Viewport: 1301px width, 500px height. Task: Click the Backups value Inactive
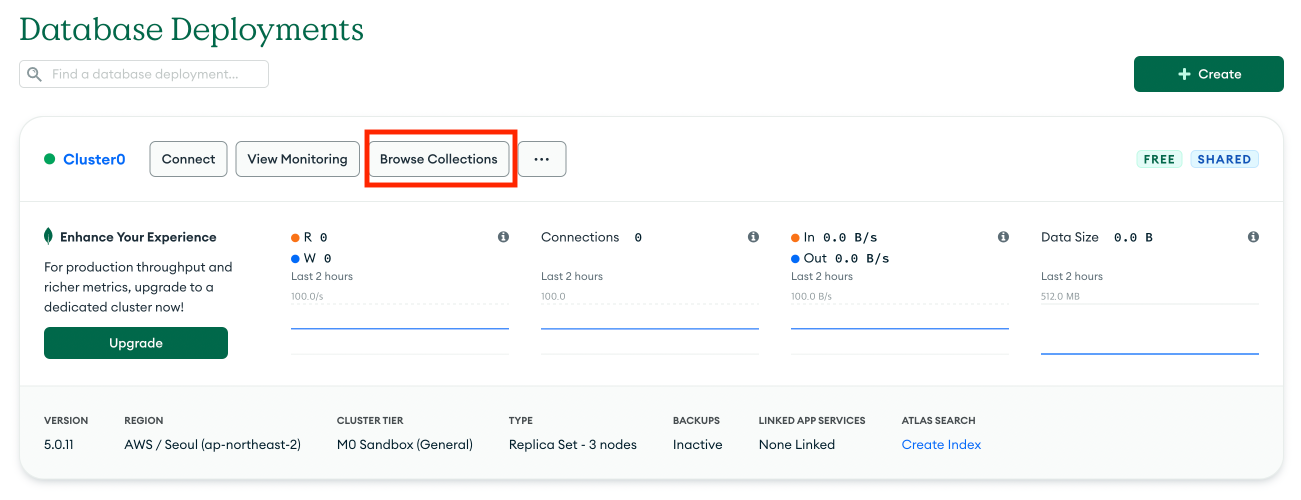click(x=698, y=444)
